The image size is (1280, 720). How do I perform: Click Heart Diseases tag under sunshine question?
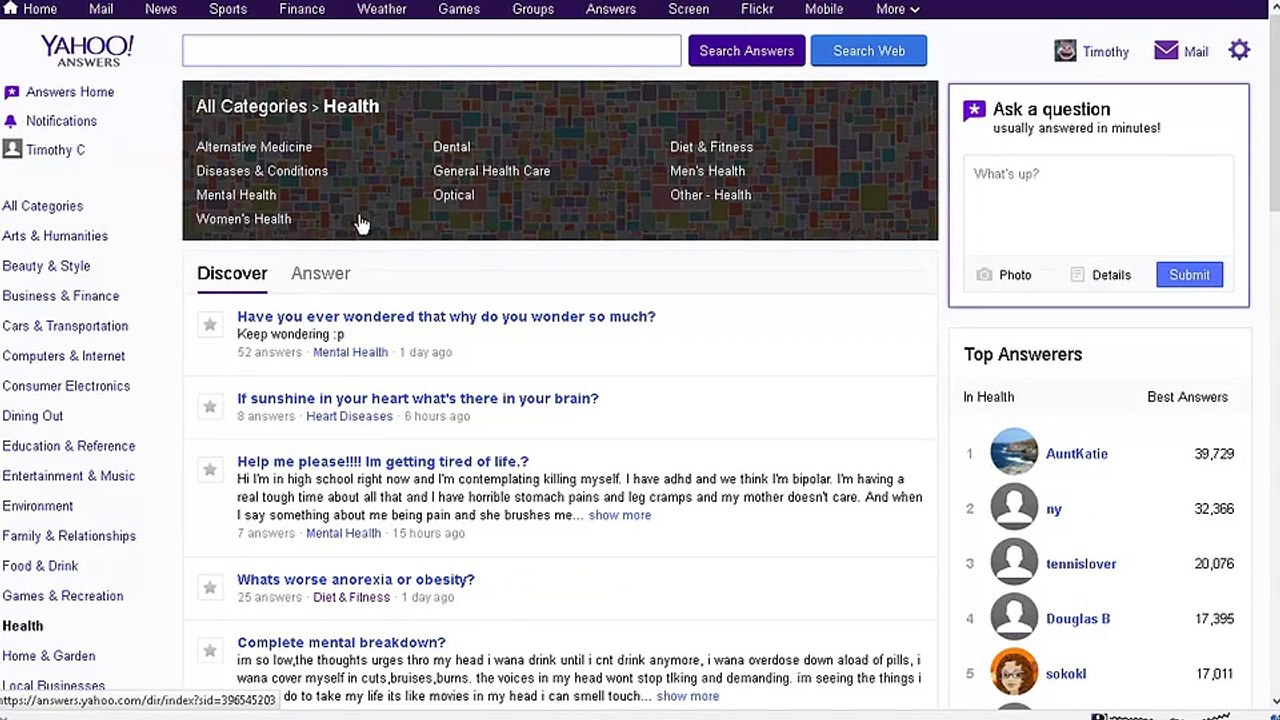(349, 416)
